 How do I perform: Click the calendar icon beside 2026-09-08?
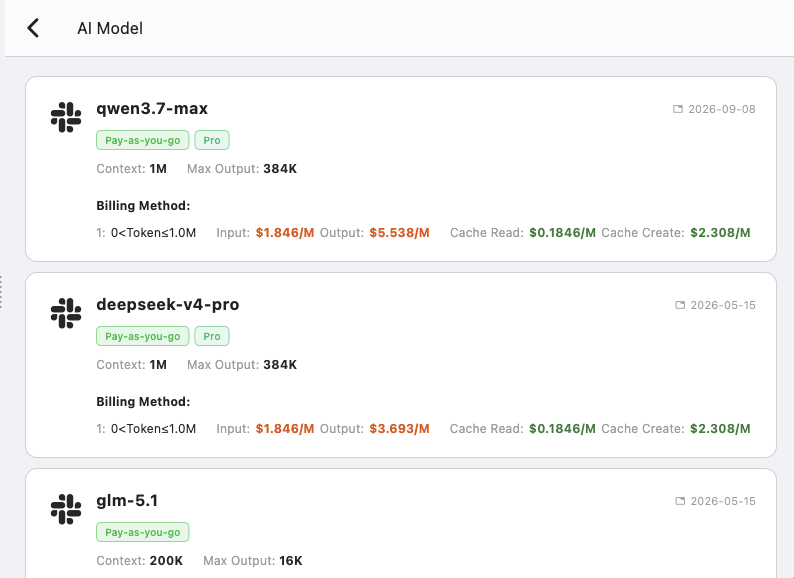pyautogui.click(x=678, y=109)
